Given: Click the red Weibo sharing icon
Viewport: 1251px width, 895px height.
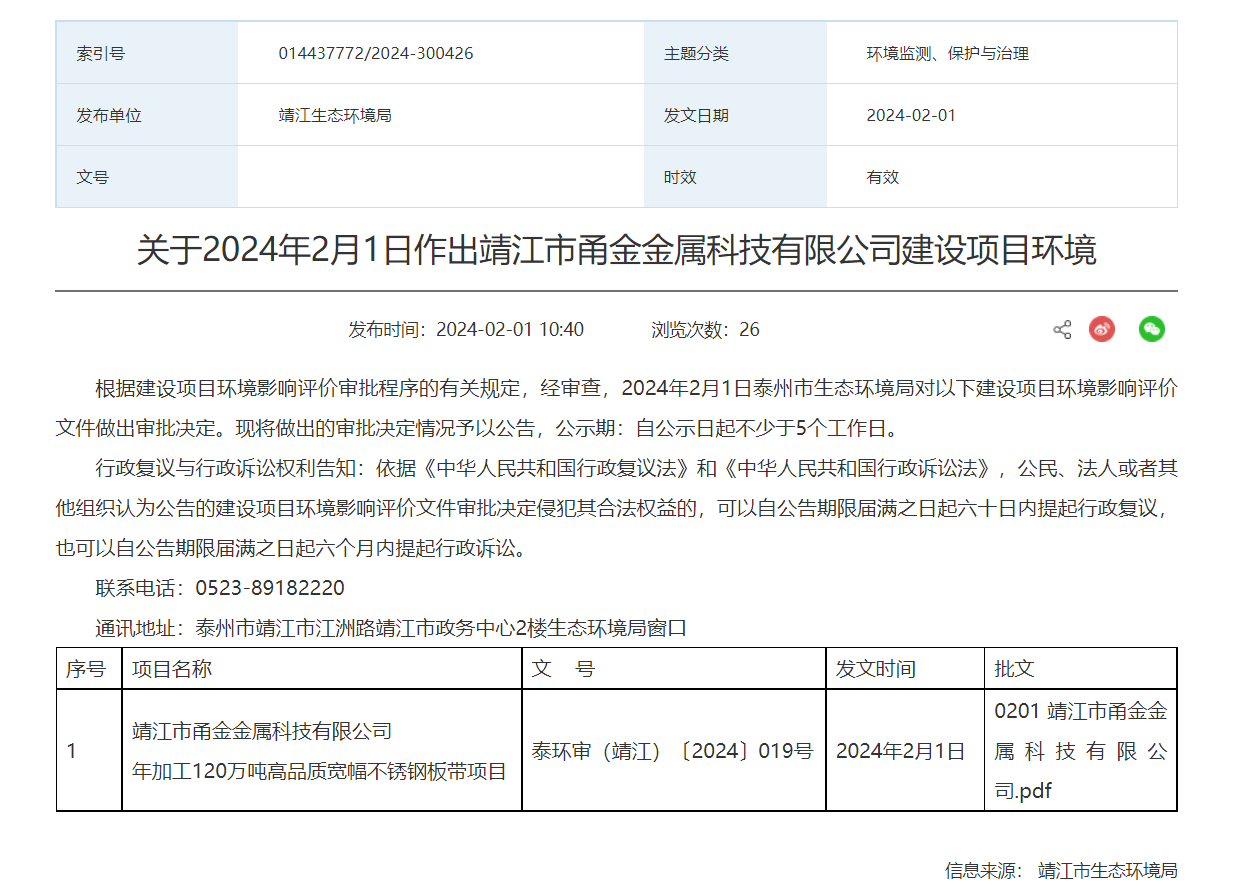Looking at the screenshot, I should (x=1102, y=329).
